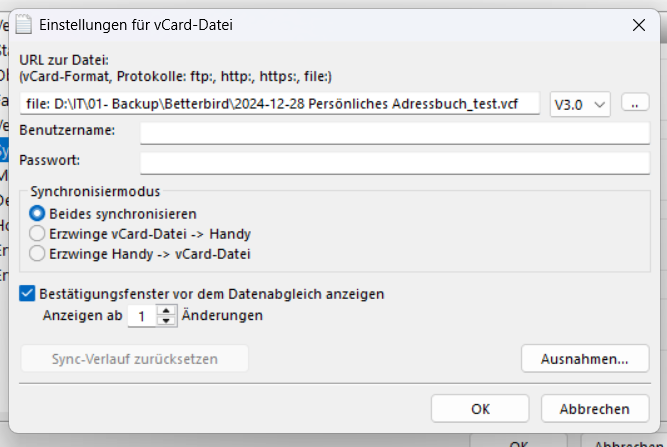Open the 'Ausnahmen...' settings
The height and width of the screenshot is (447, 667).
(585, 358)
